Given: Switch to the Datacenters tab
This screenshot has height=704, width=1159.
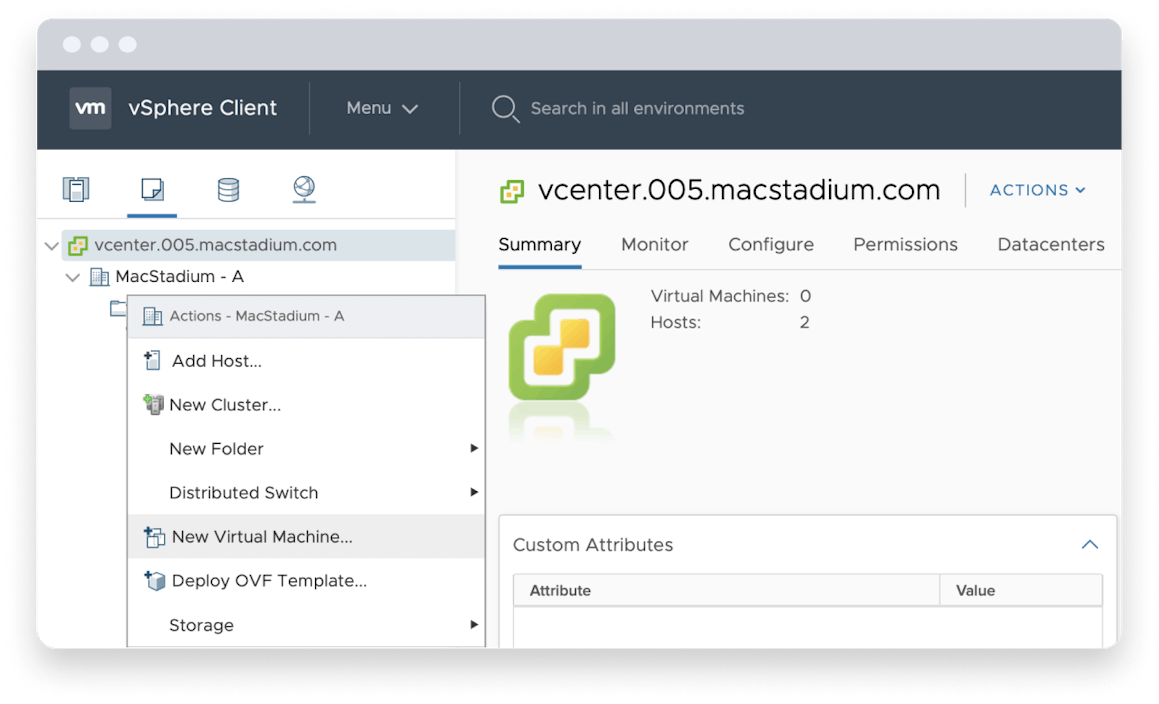Looking at the screenshot, I should click(1051, 245).
